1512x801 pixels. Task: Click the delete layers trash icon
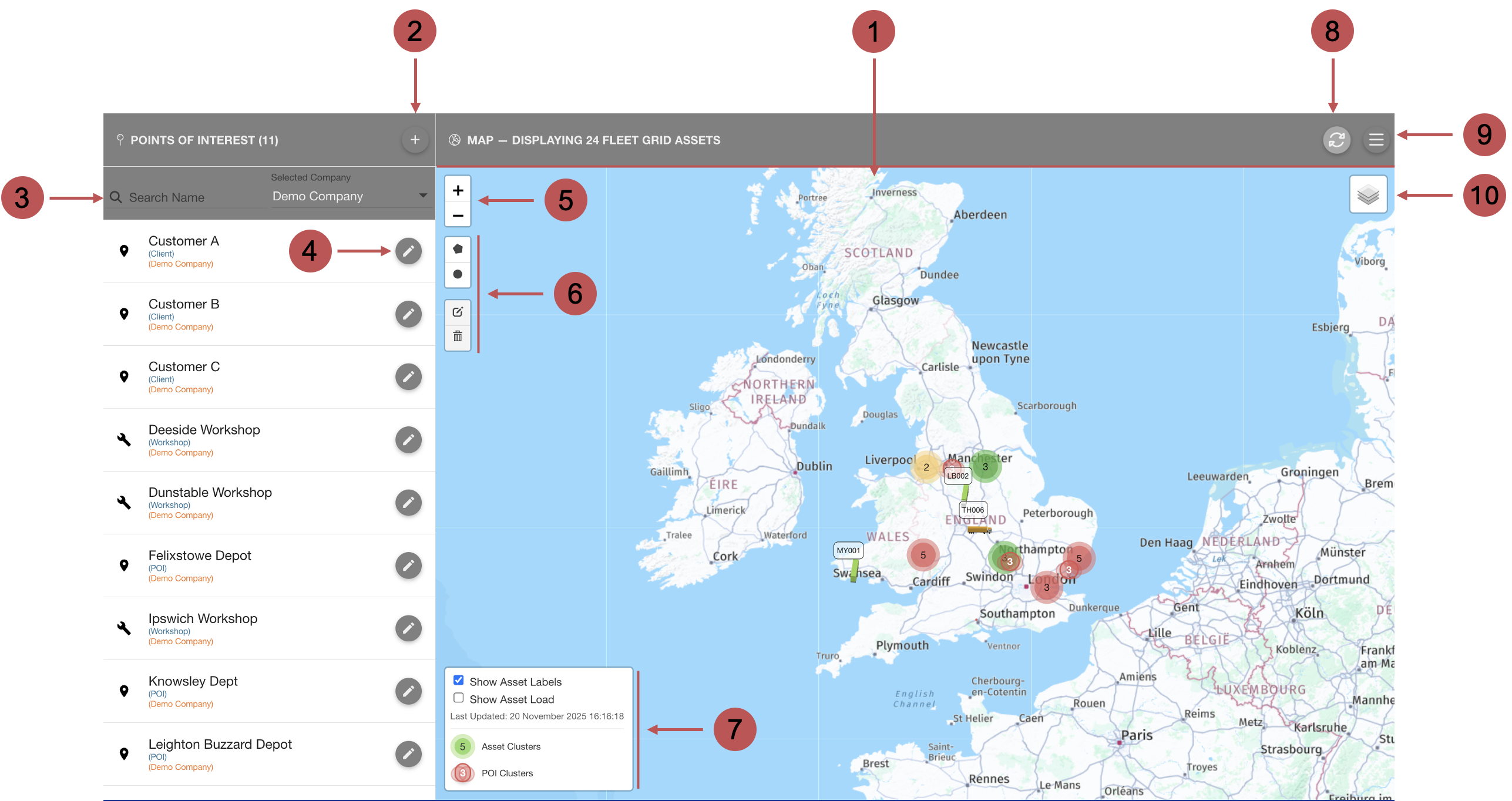pyautogui.click(x=458, y=336)
